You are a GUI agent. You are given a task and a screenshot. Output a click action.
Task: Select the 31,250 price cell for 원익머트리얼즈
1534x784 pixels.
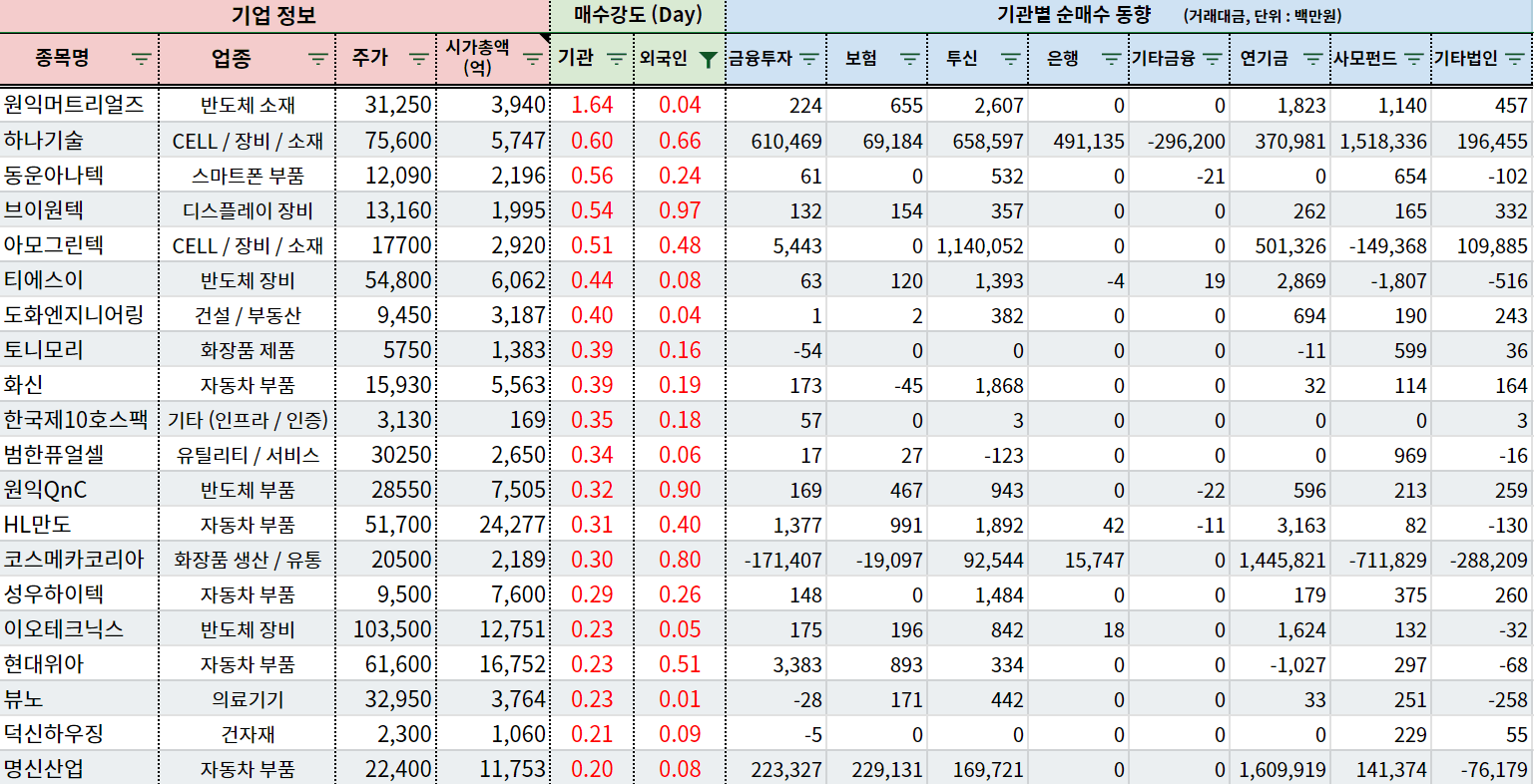pyautogui.click(x=385, y=105)
